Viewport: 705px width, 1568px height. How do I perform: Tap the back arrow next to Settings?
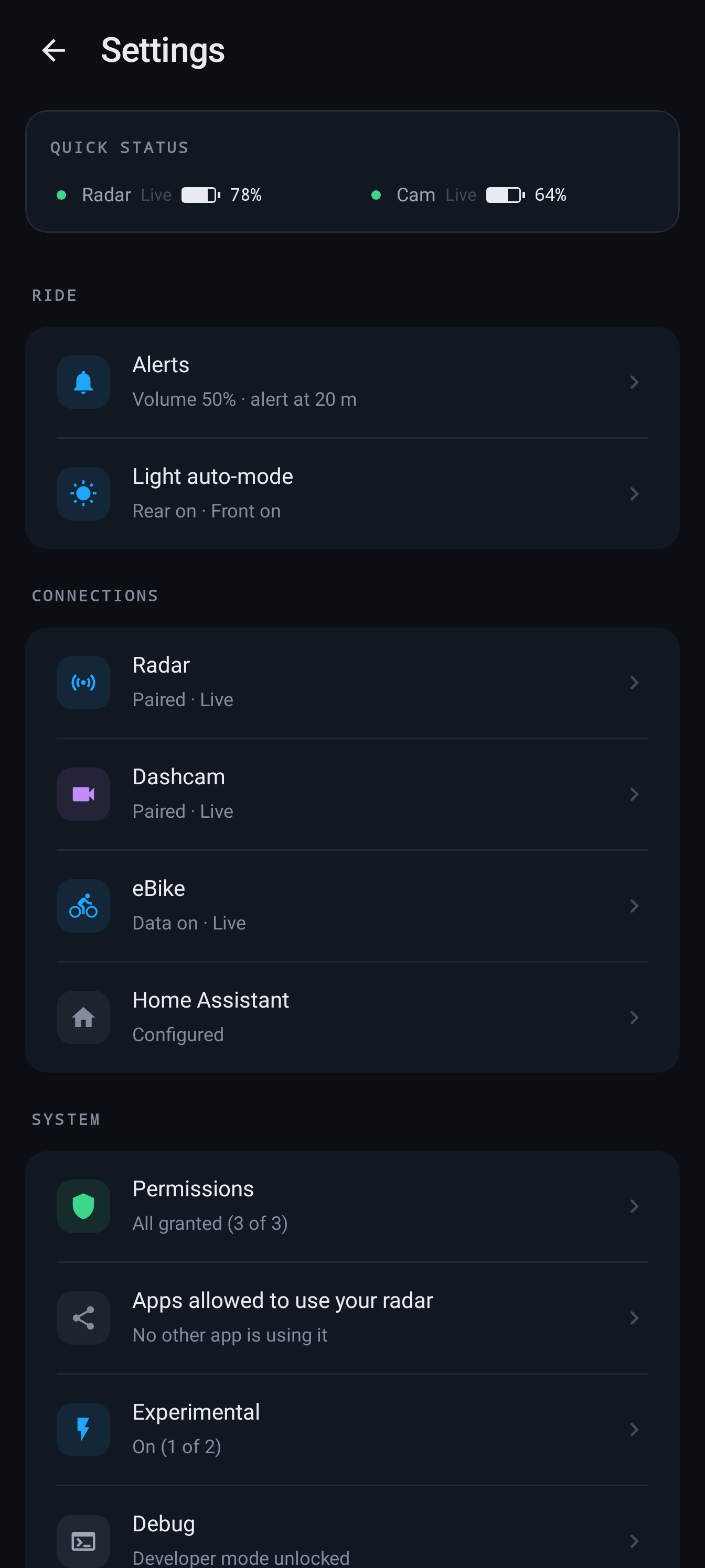54,50
